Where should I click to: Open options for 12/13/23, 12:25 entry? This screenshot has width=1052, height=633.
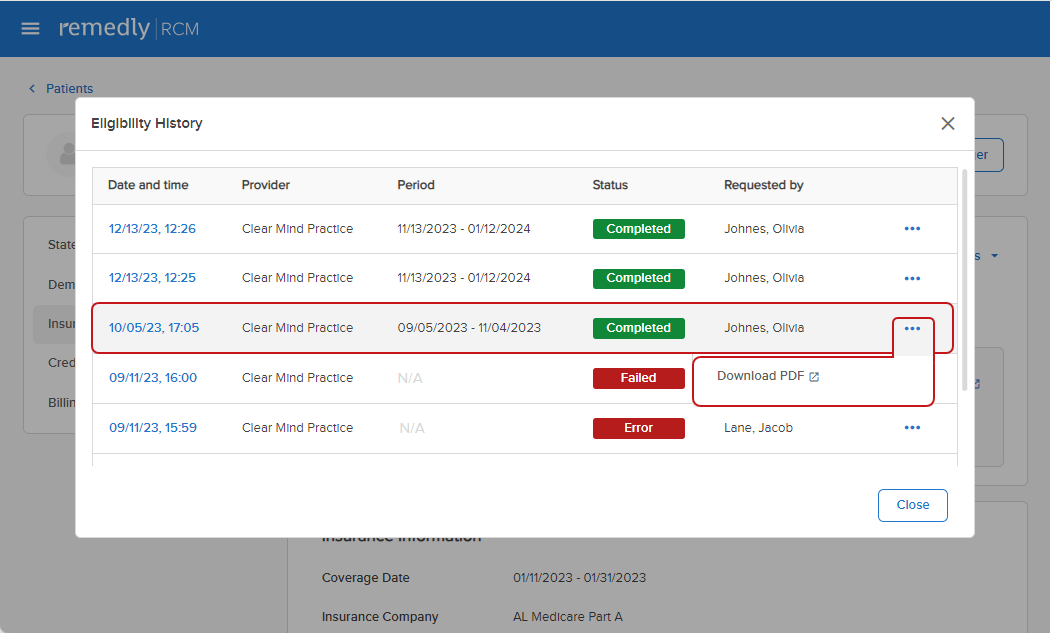click(x=911, y=279)
